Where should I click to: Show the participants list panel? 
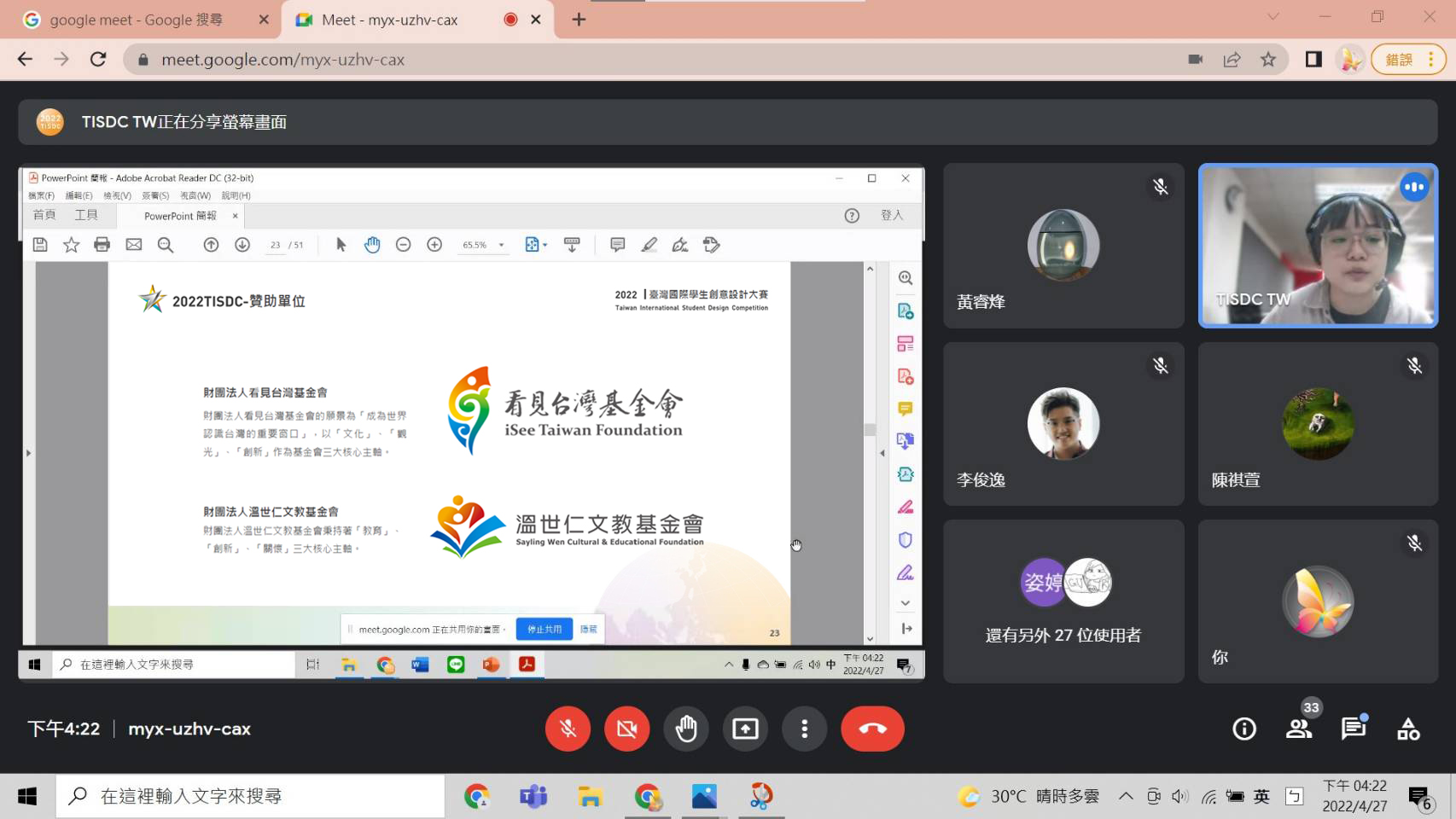(1299, 729)
